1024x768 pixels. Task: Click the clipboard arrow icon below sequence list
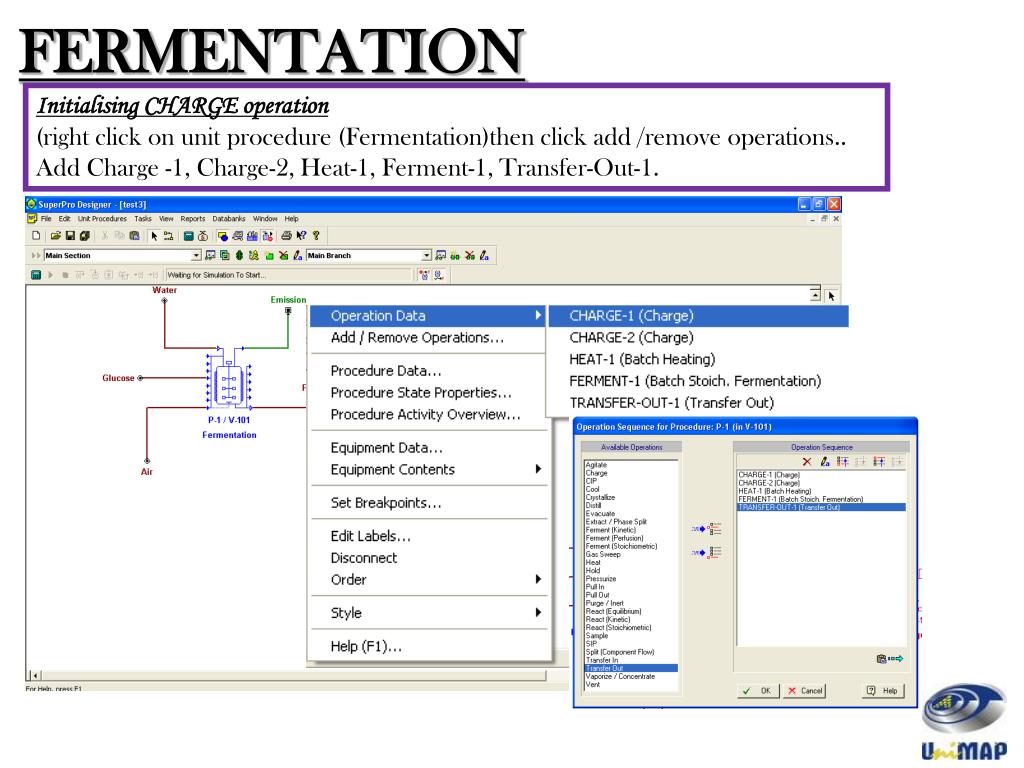pyautogui.click(x=889, y=659)
